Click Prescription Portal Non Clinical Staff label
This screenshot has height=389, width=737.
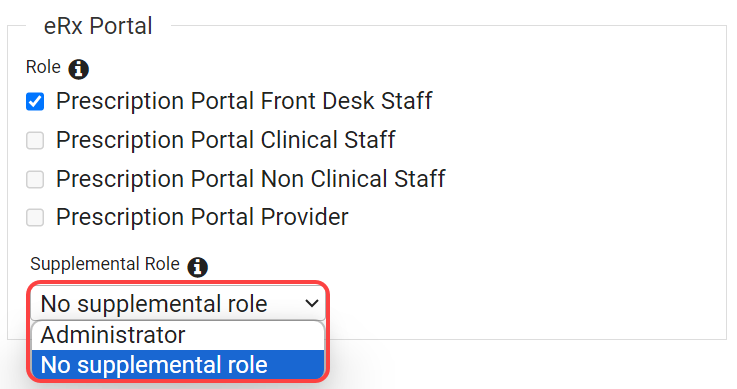tap(251, 179)
